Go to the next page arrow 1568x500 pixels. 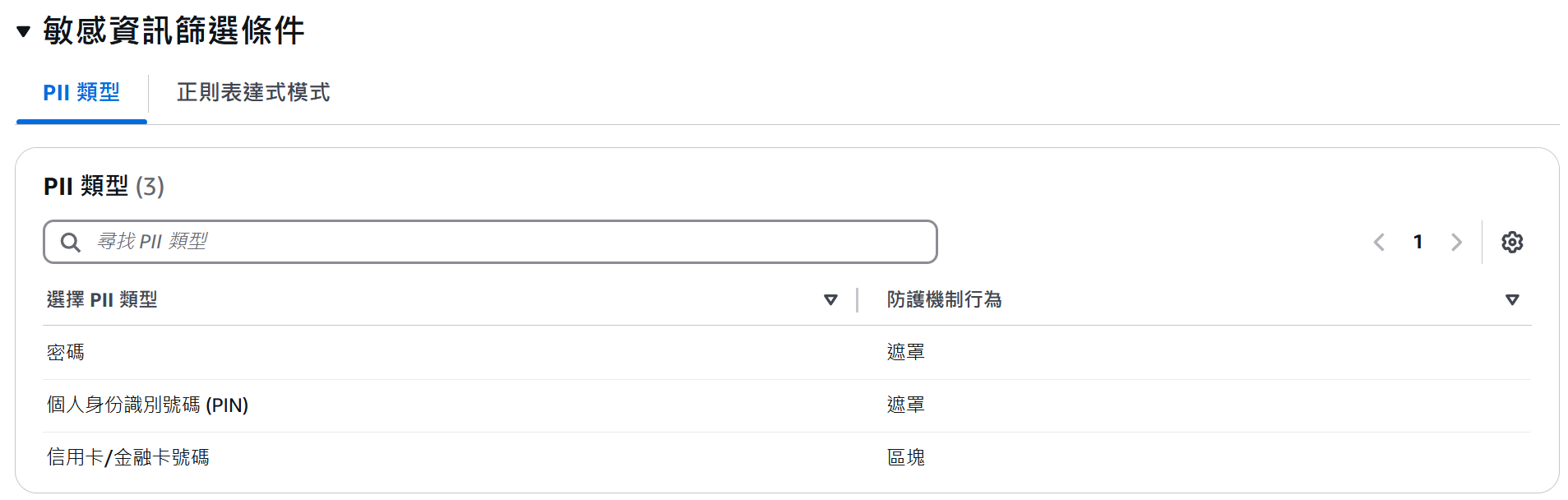tap(1456, 243)
